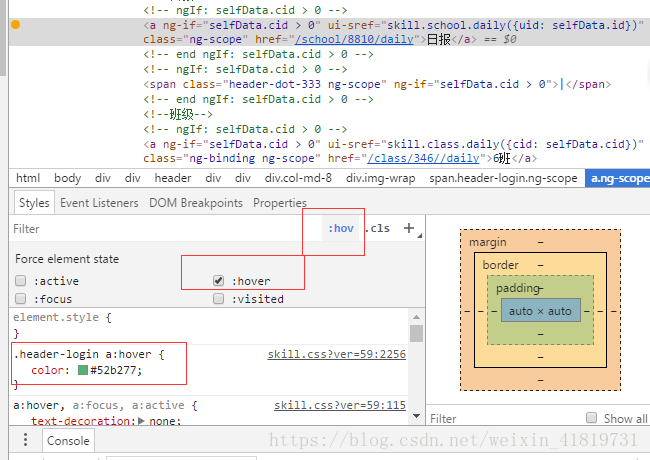Image resolution: width=650 pixels, height=460 pixels.
Task: Follow the /class/346//daily href link
Action: pos(423,158)
